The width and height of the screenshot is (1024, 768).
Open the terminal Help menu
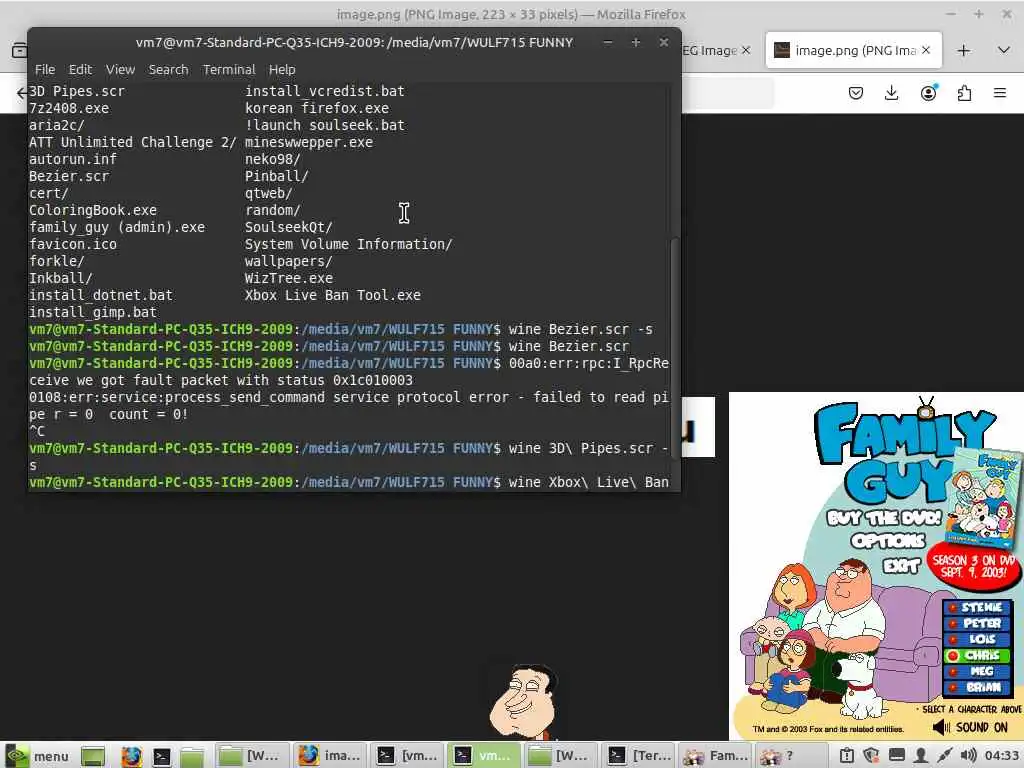click(282, 69)
